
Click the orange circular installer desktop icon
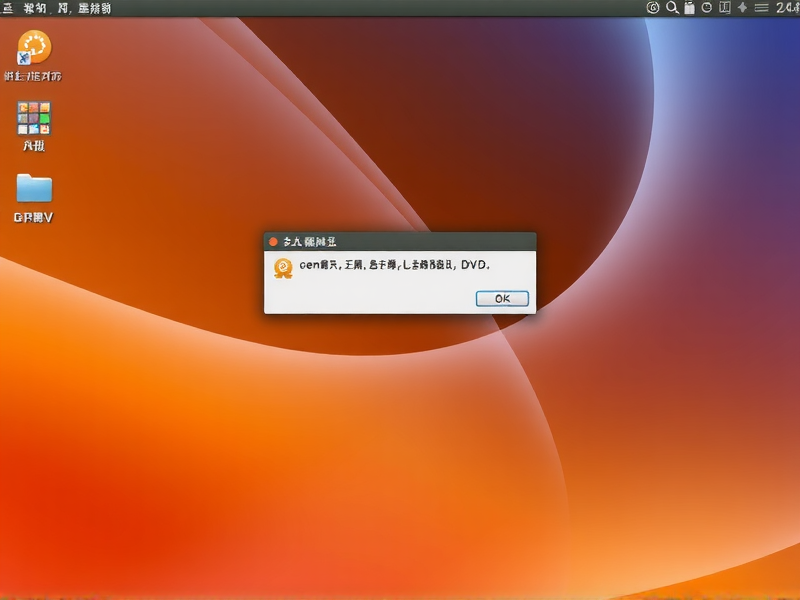pos(34,47)
